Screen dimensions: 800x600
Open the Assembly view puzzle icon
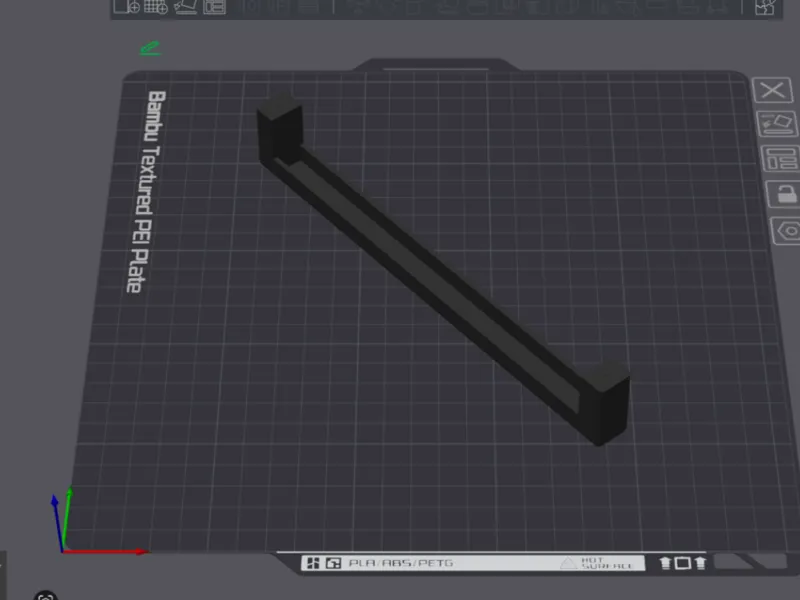pos(765,7)
